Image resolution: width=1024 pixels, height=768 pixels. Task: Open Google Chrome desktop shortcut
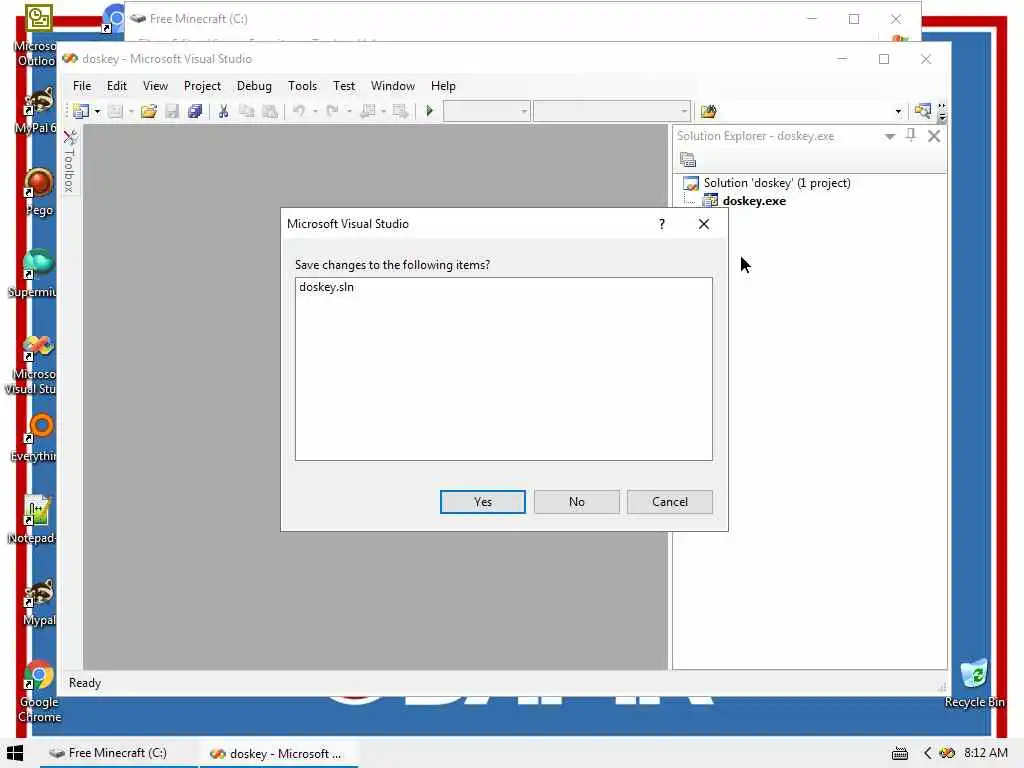click(39, 692)
